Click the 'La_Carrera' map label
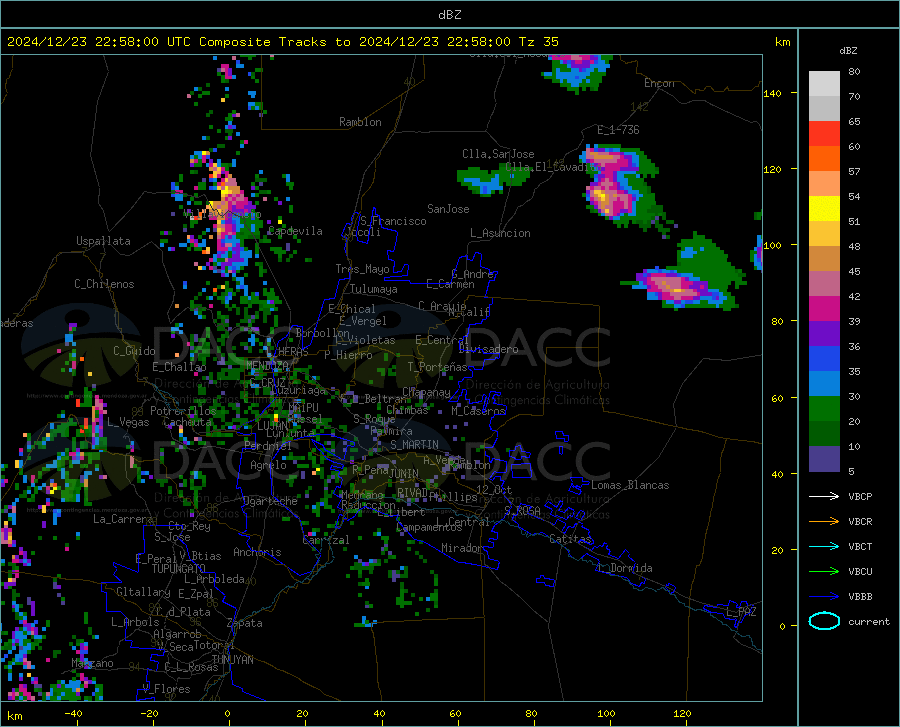This screenshot has height=727, width=900. [x=123, y=519]
